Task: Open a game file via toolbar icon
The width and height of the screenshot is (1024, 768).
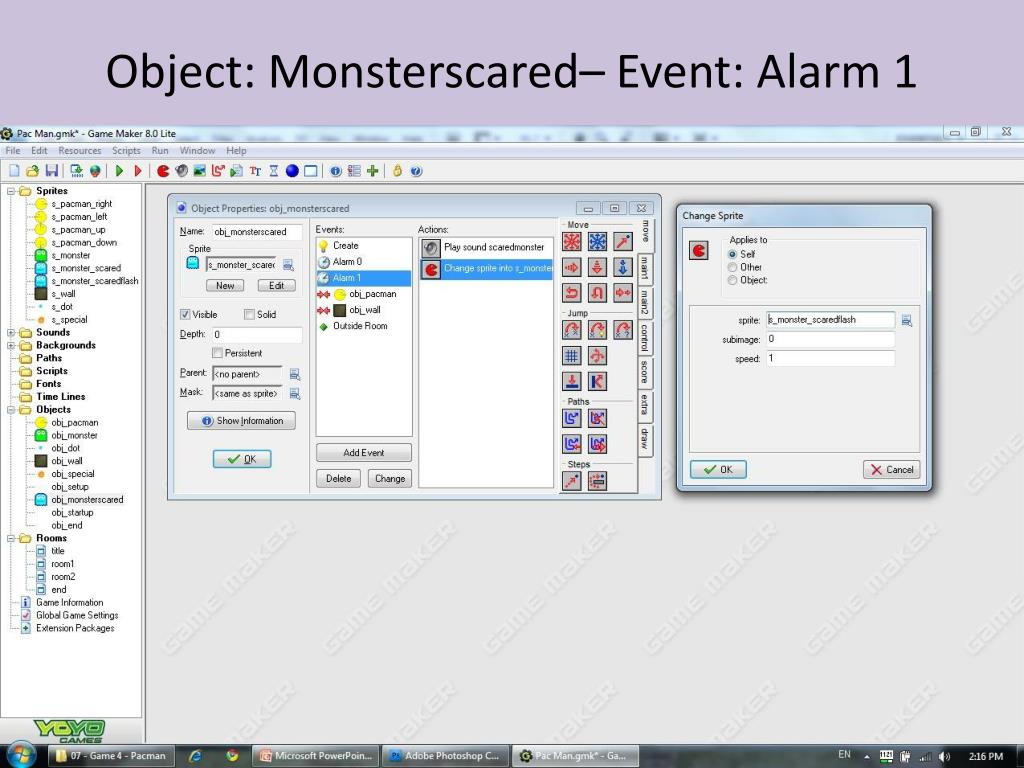Action: (32, 171)
